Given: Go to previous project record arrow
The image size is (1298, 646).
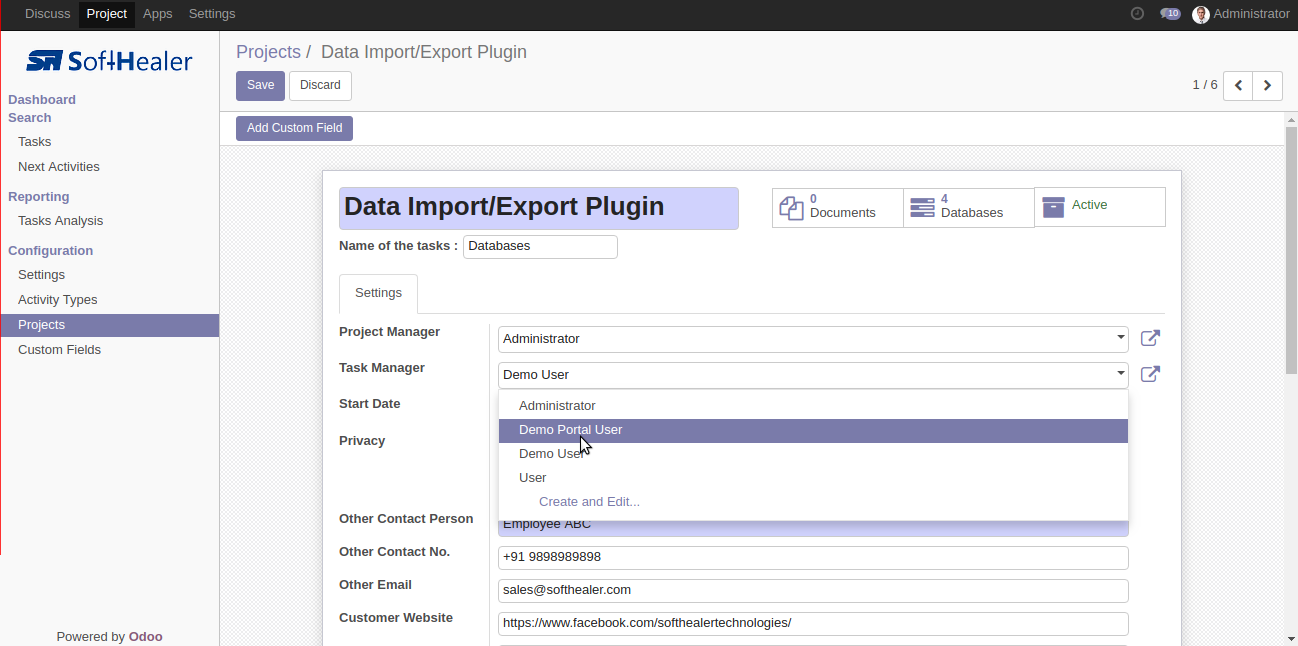Looking at the screenshot, I should coord(1238,85).
